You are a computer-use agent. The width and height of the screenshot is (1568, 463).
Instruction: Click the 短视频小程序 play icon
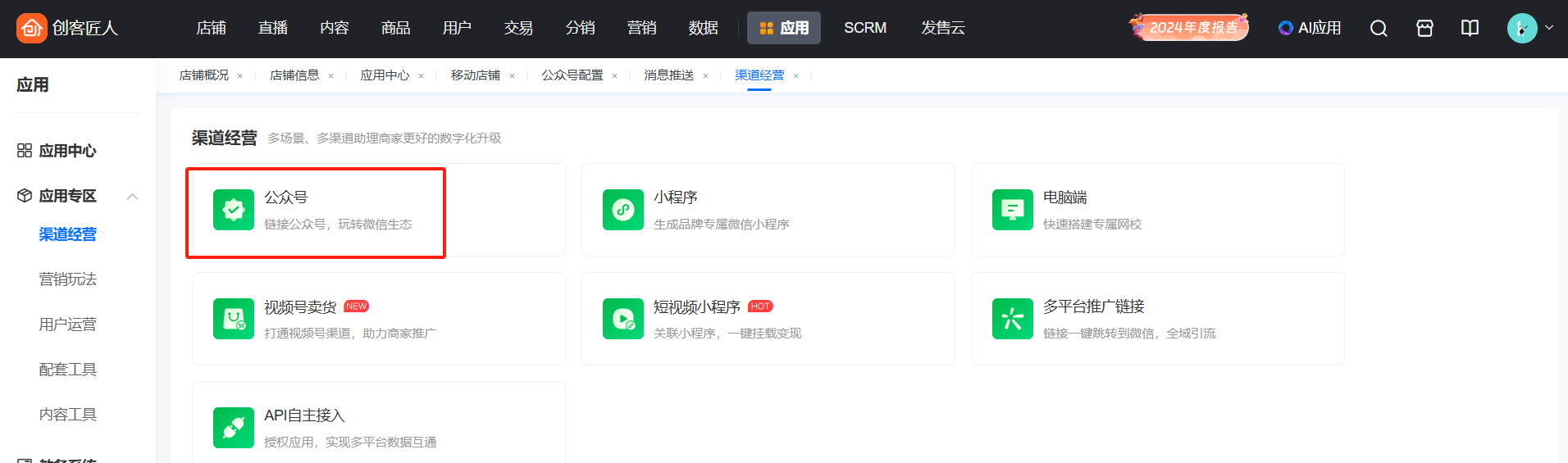pos(622,319)
